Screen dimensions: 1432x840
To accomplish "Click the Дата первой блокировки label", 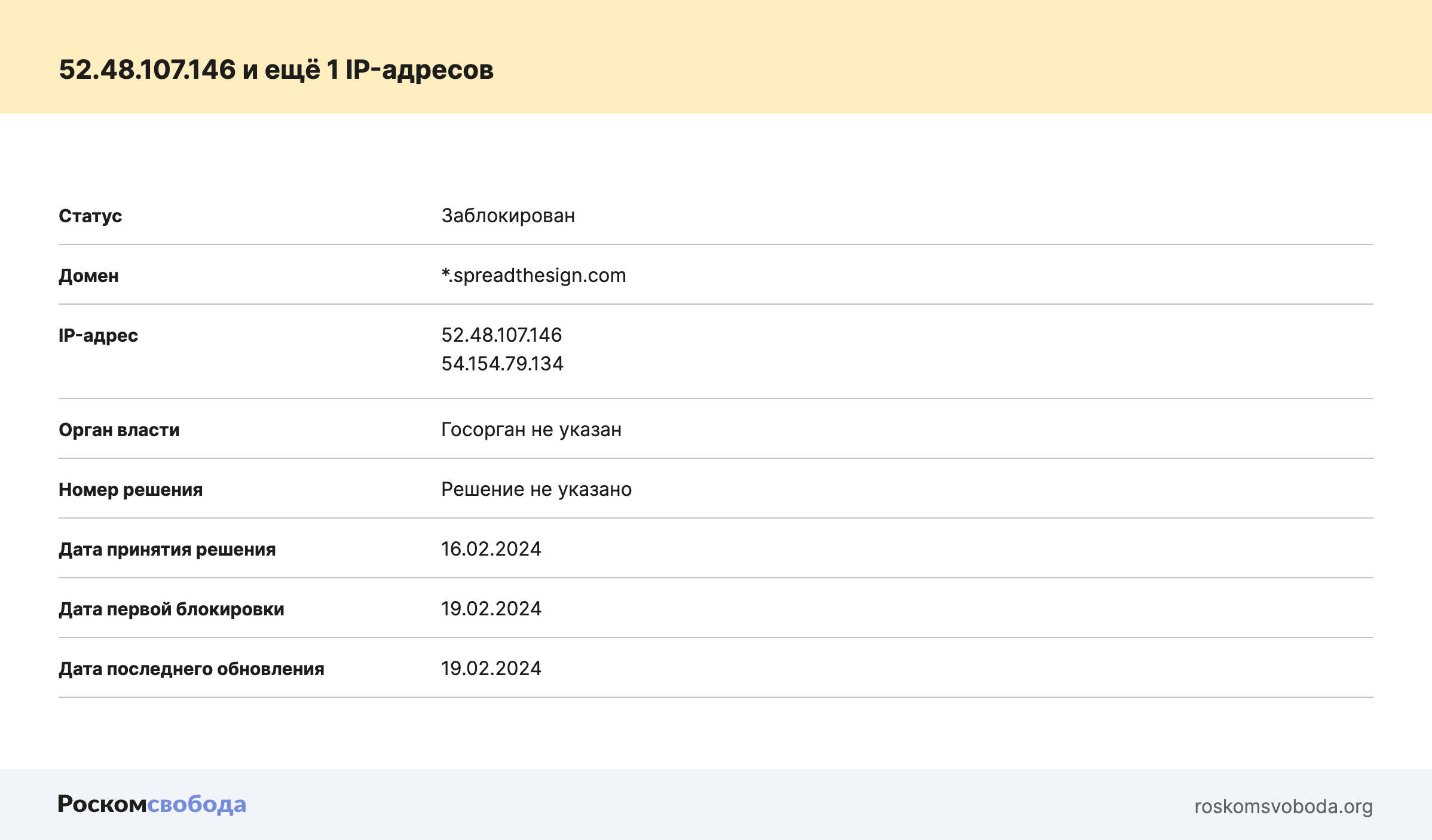I will 171,609.
